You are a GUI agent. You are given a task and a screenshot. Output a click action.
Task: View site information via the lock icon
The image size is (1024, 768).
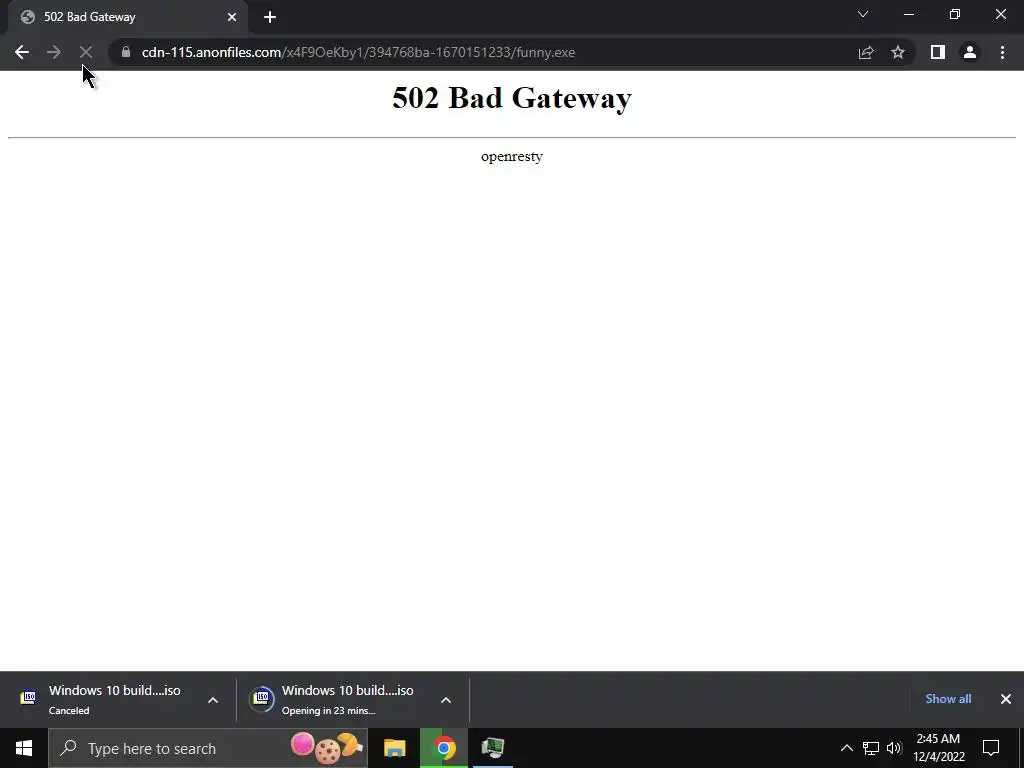pos(126,52)
